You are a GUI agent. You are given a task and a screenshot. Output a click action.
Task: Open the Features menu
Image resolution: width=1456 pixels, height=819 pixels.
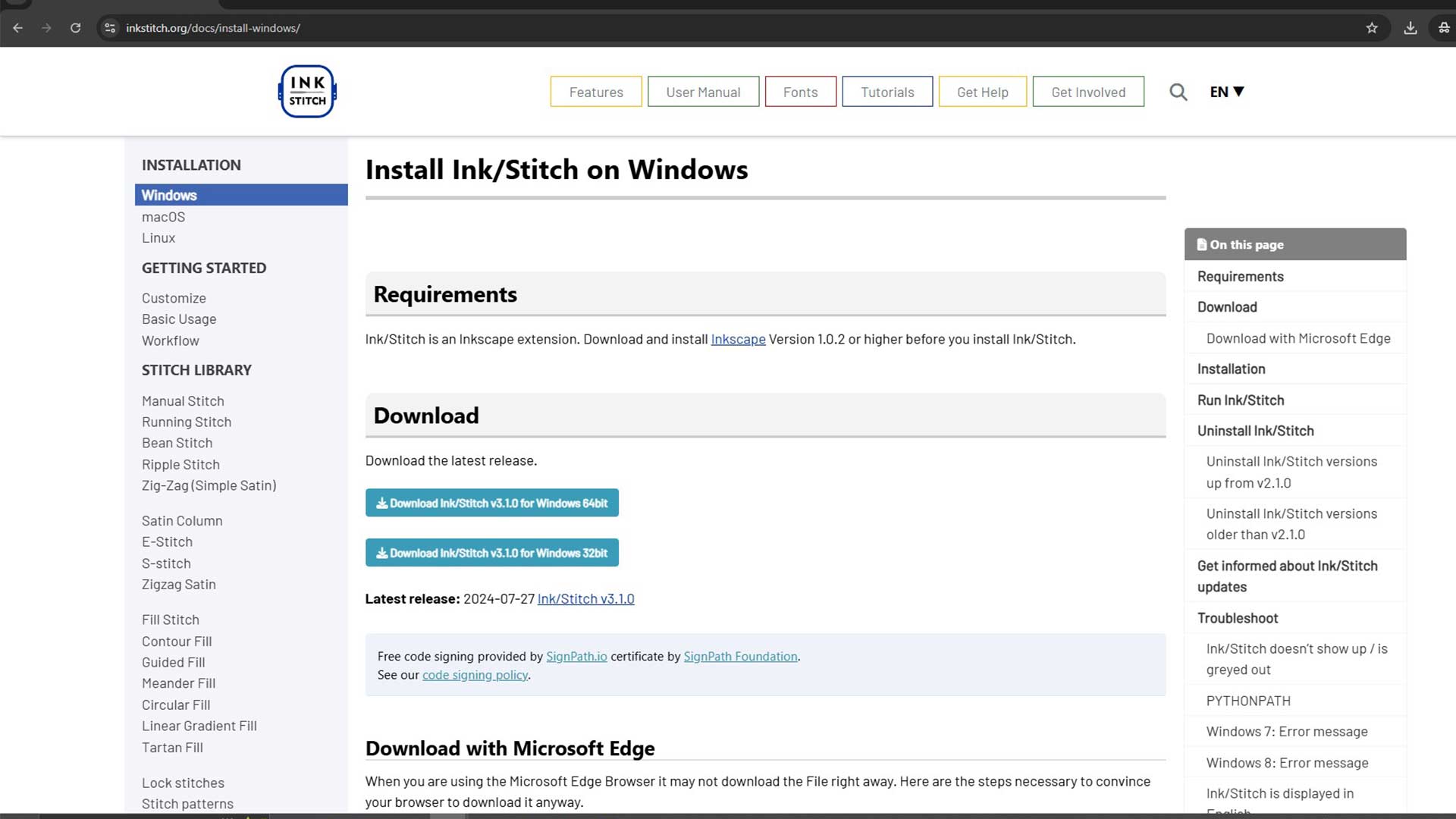click(596, 92)
